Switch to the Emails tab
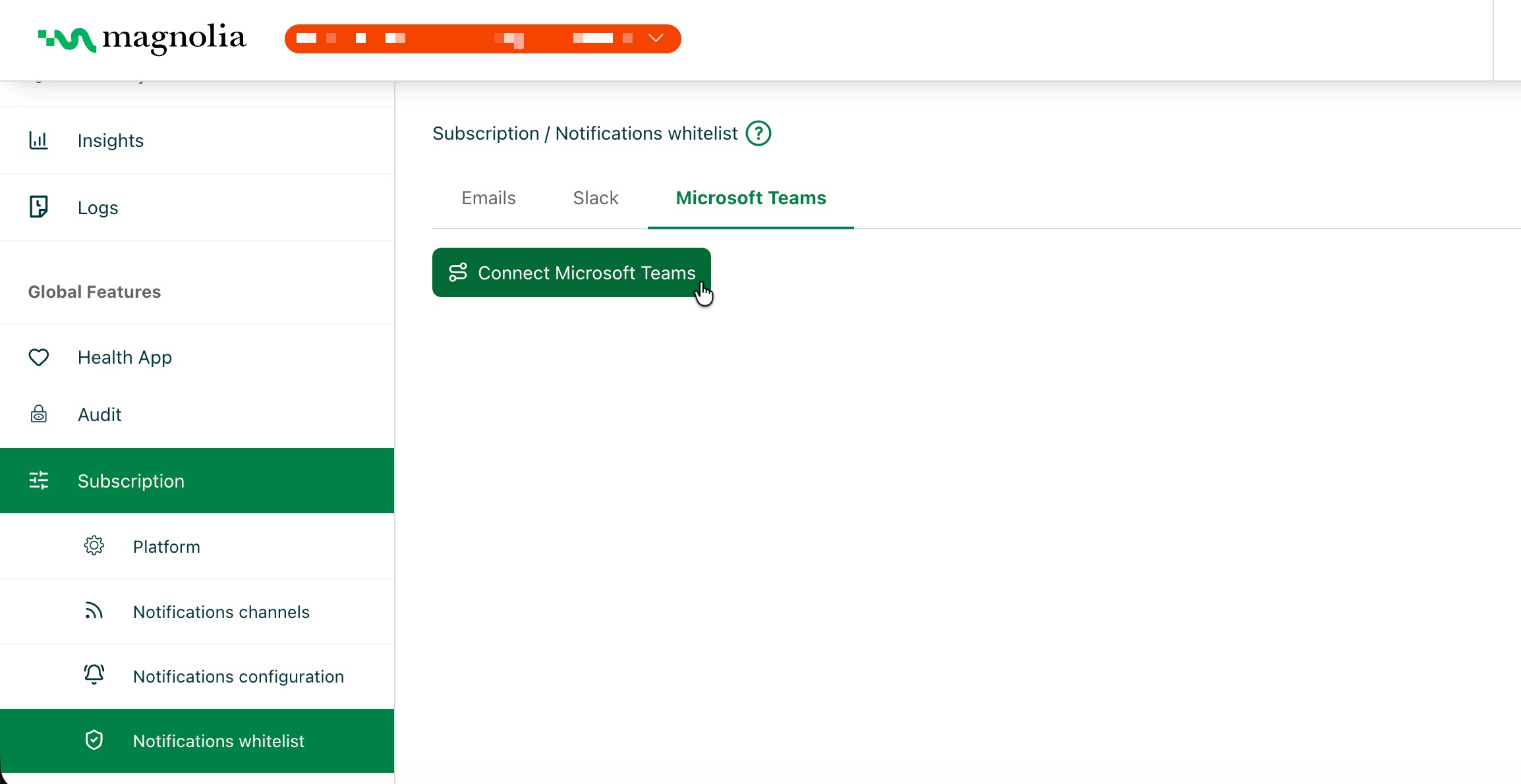Screen dimensions: 1521x784 pyautogui.click(x=488, y=198)
